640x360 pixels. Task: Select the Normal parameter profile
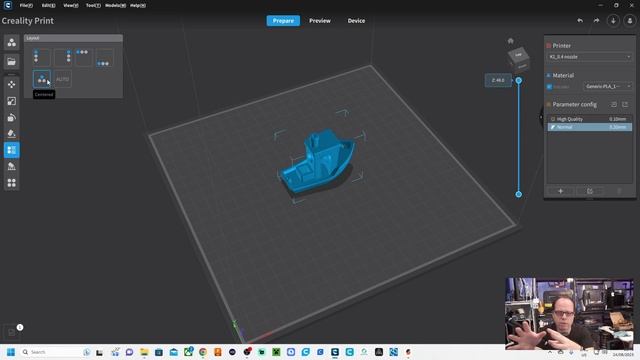pyautogui.click(x=590, y=127)
